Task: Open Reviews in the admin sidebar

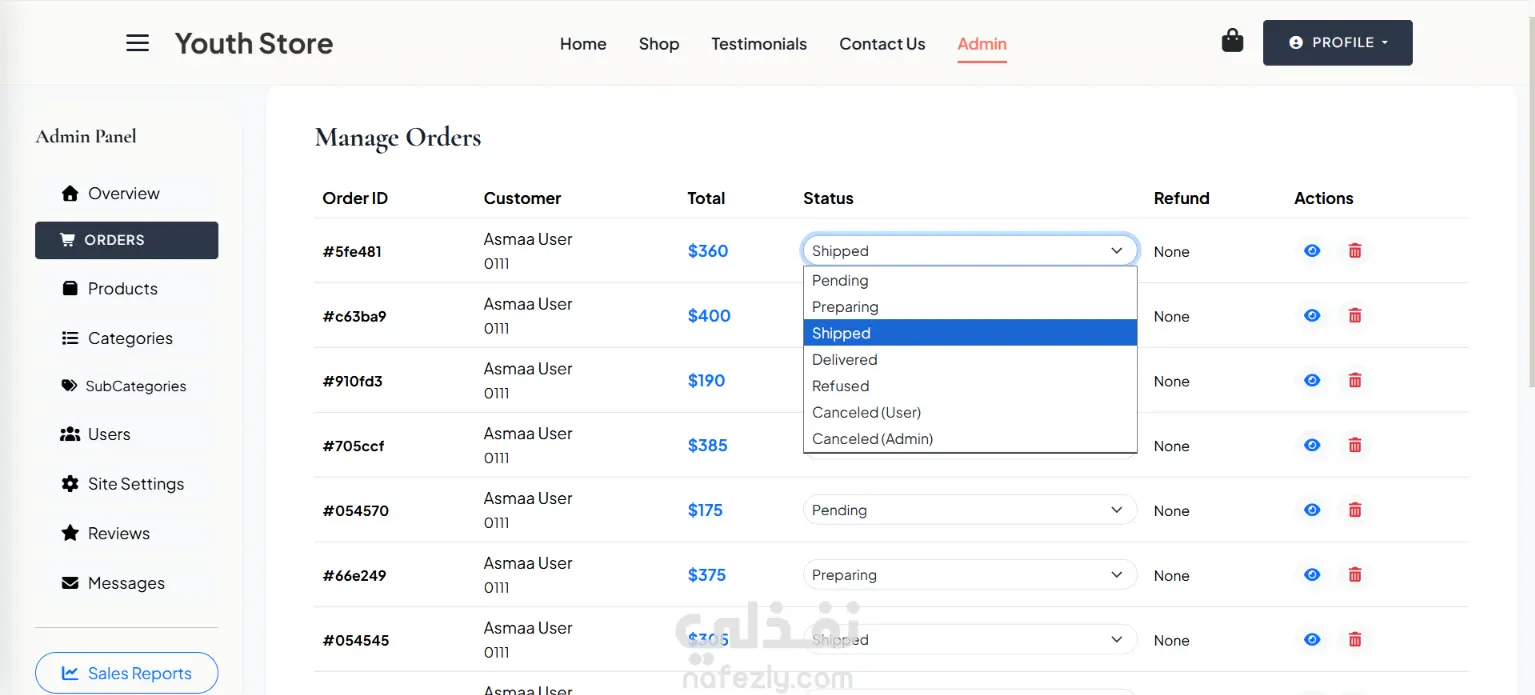Action: point(126,533)
